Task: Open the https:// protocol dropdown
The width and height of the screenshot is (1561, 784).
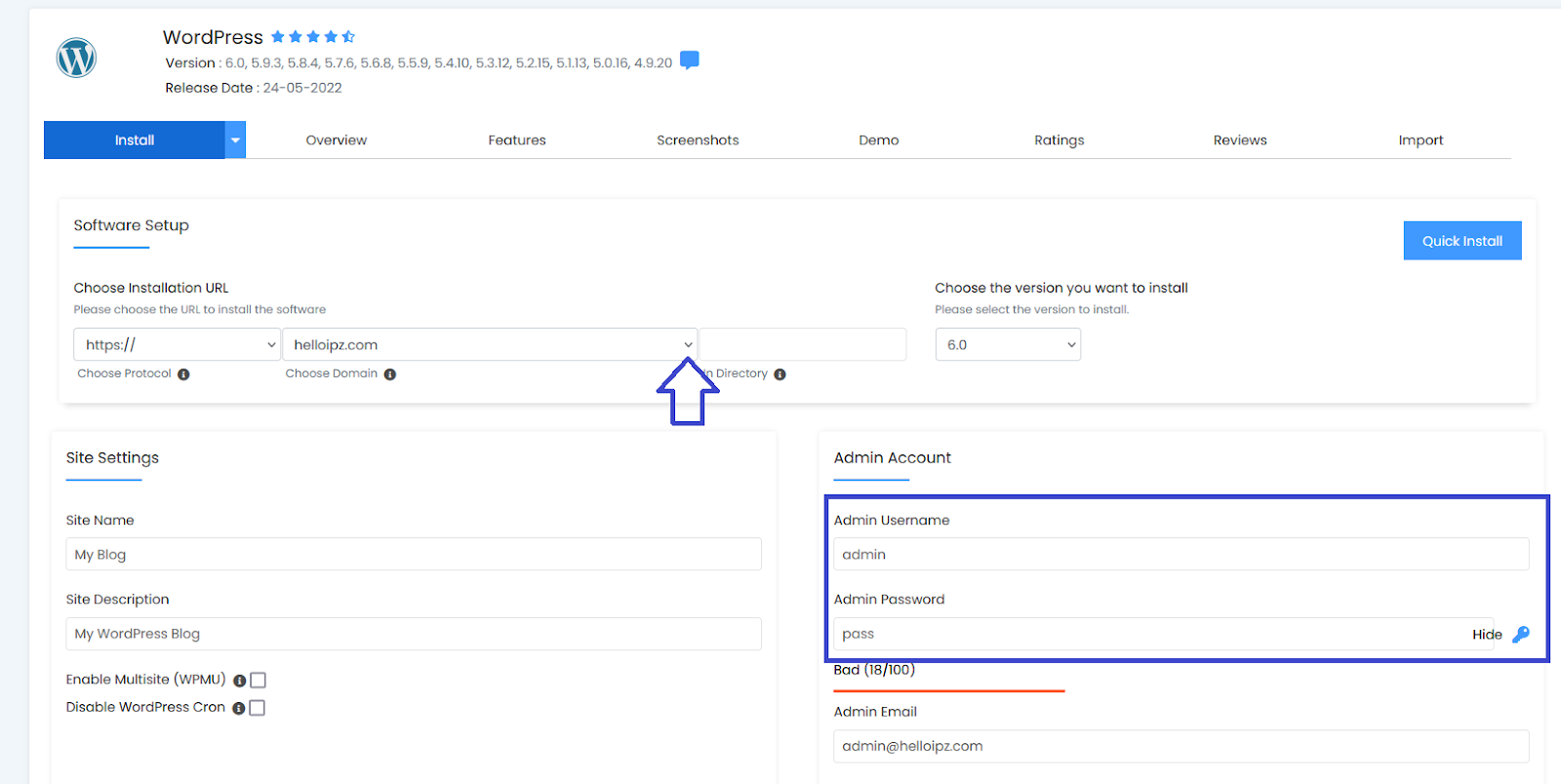Action: point(177,345)
